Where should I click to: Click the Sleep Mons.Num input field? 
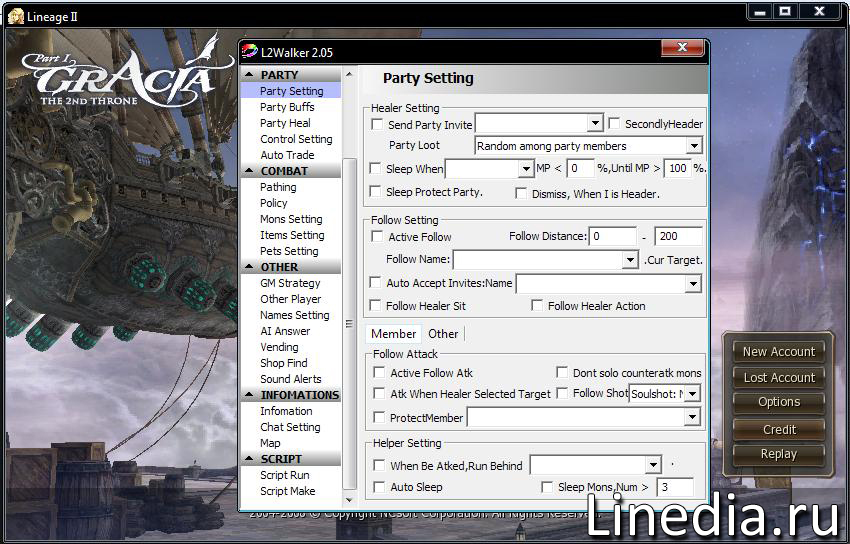pyautogui.click(x=675, y=487)
